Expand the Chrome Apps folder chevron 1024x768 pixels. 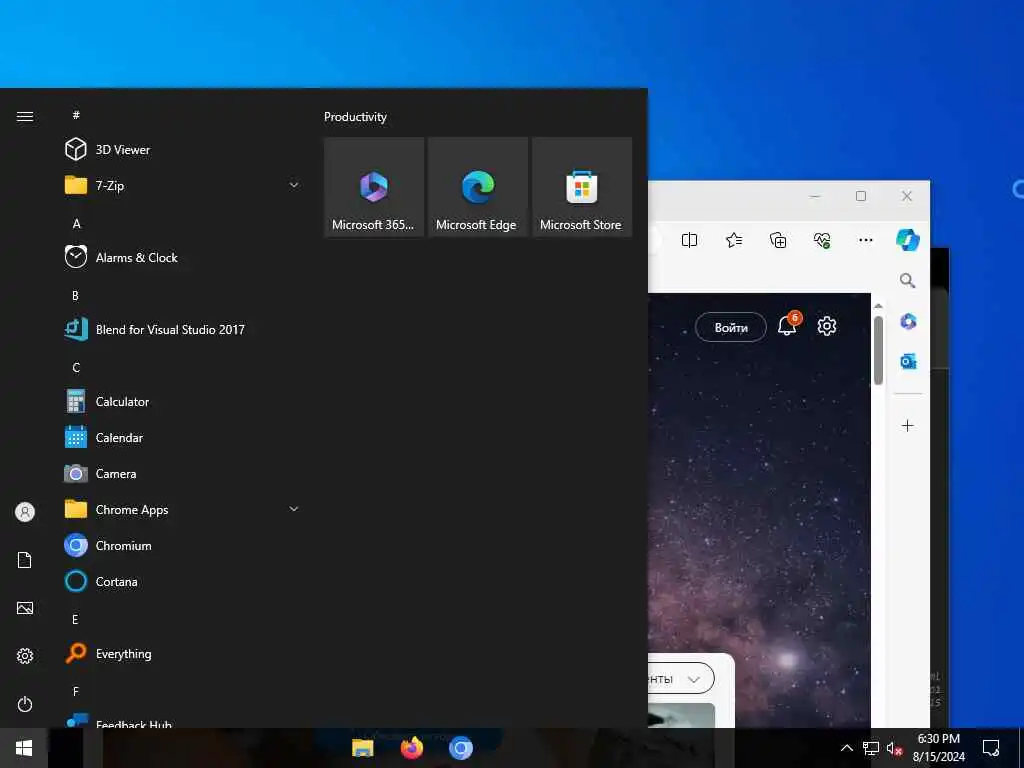click(x=294, y=509)
